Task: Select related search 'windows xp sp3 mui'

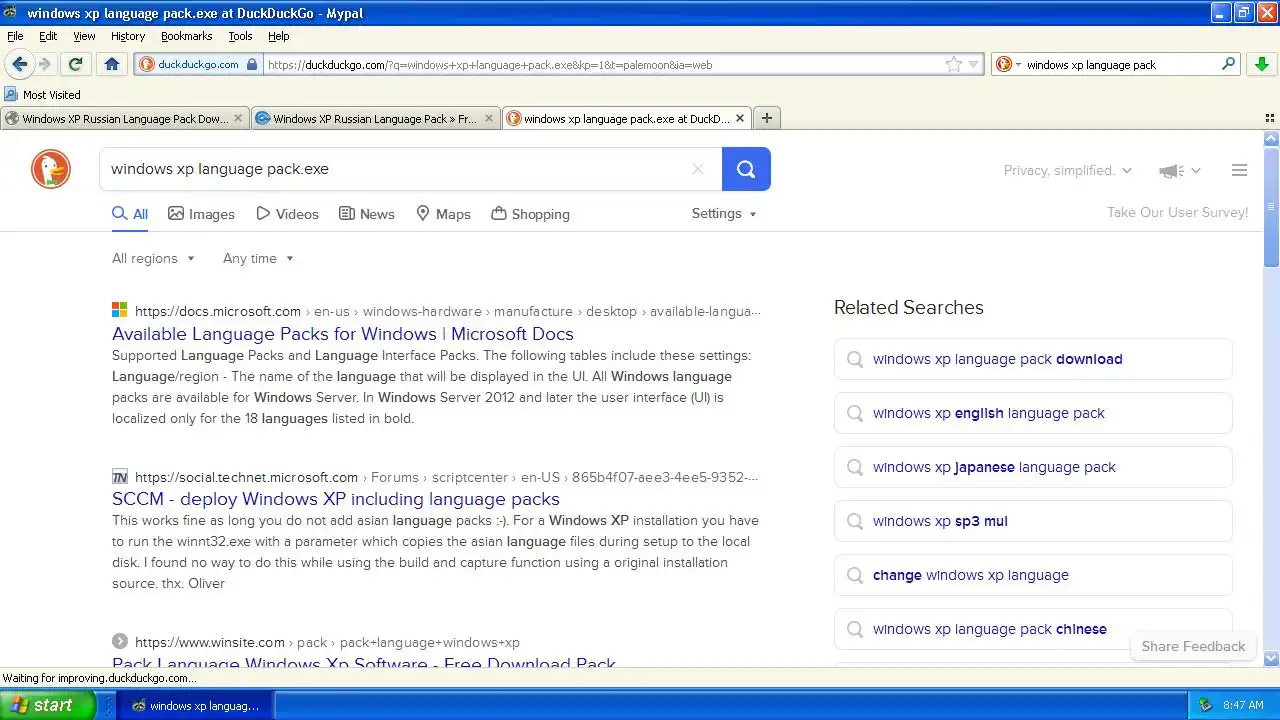Action: [x=1033, y=521]
